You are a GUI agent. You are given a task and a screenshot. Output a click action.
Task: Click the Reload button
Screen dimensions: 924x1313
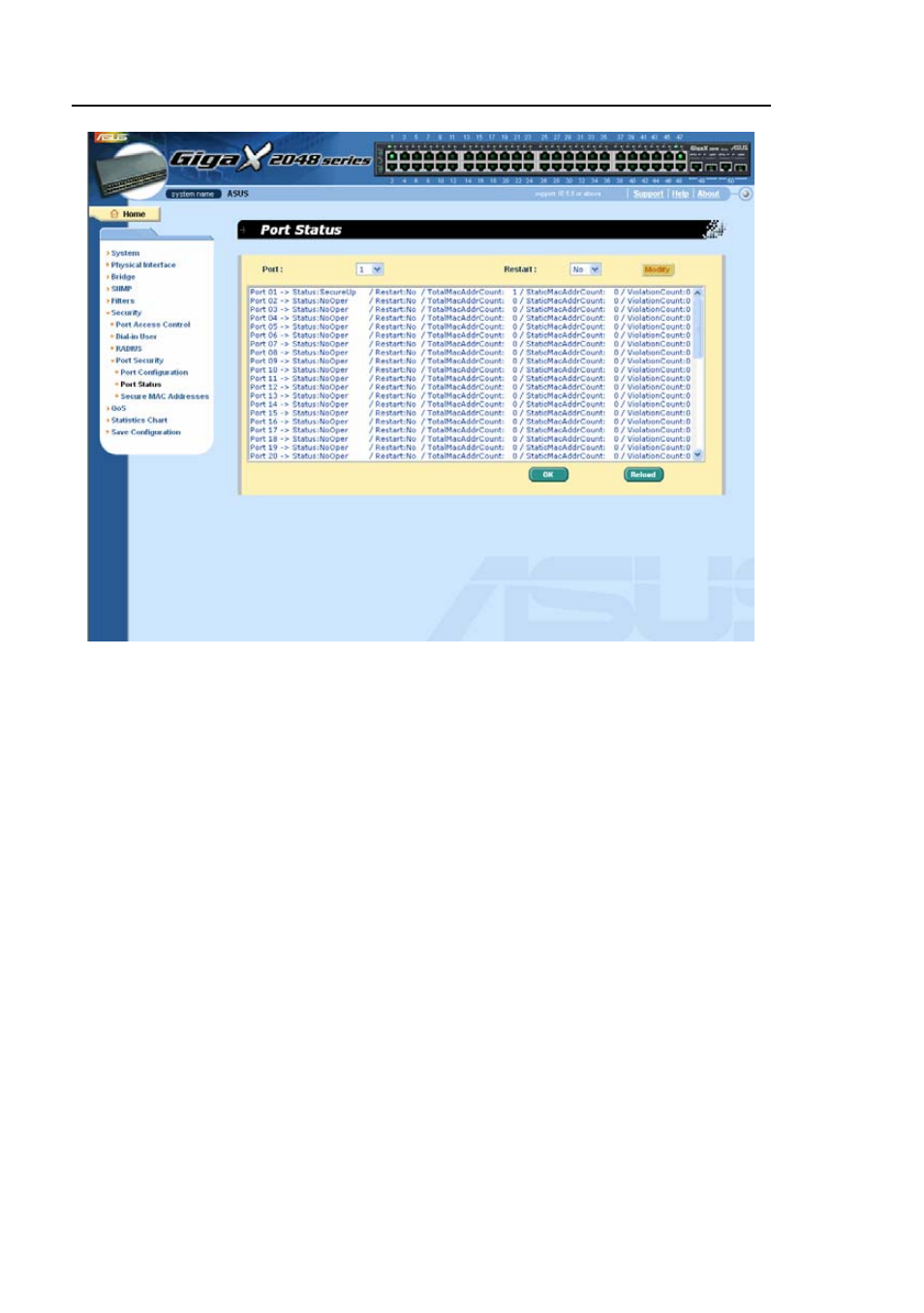pos(643,475)
